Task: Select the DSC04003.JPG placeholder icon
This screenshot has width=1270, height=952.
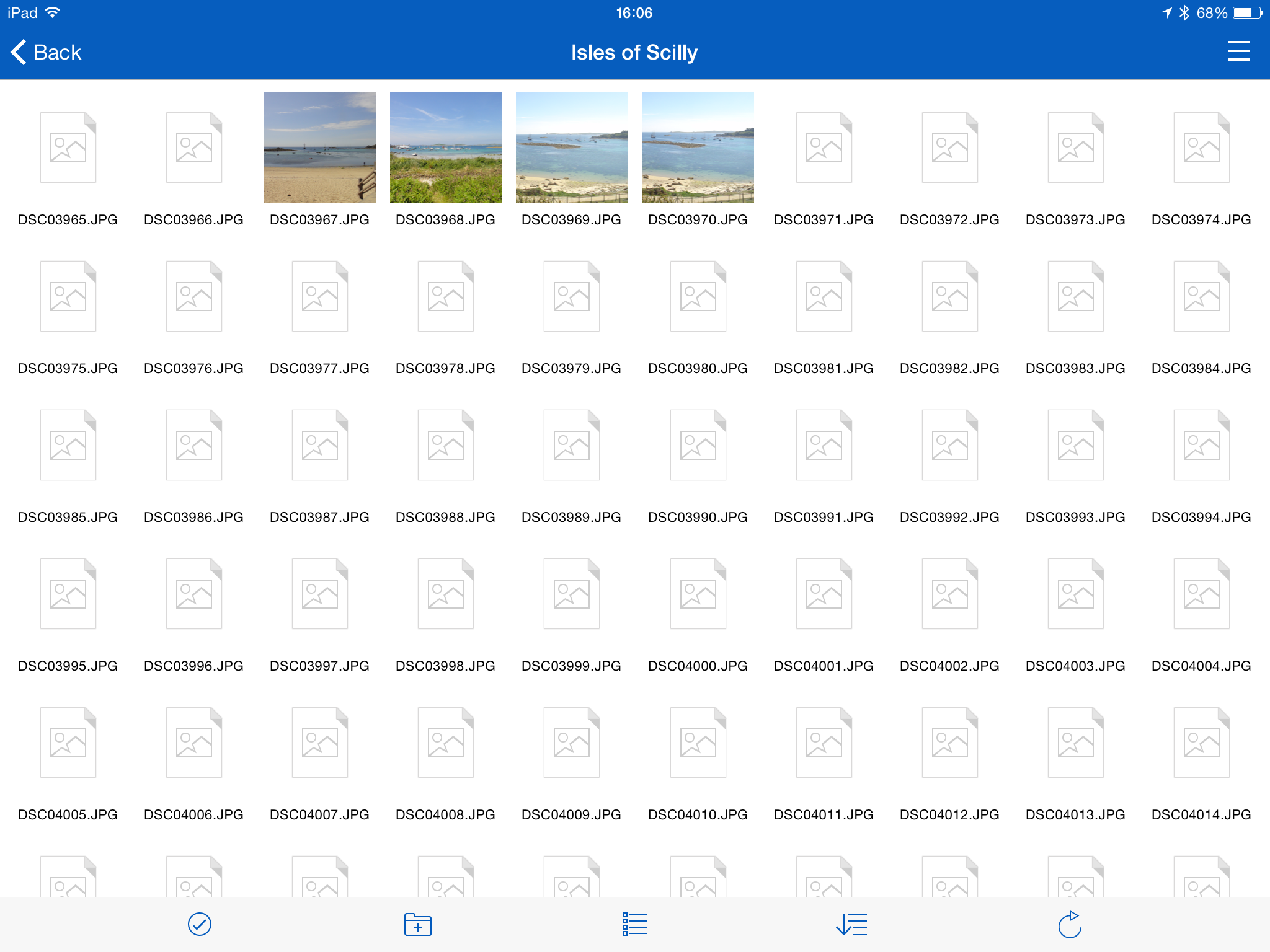Action: 1076,594
